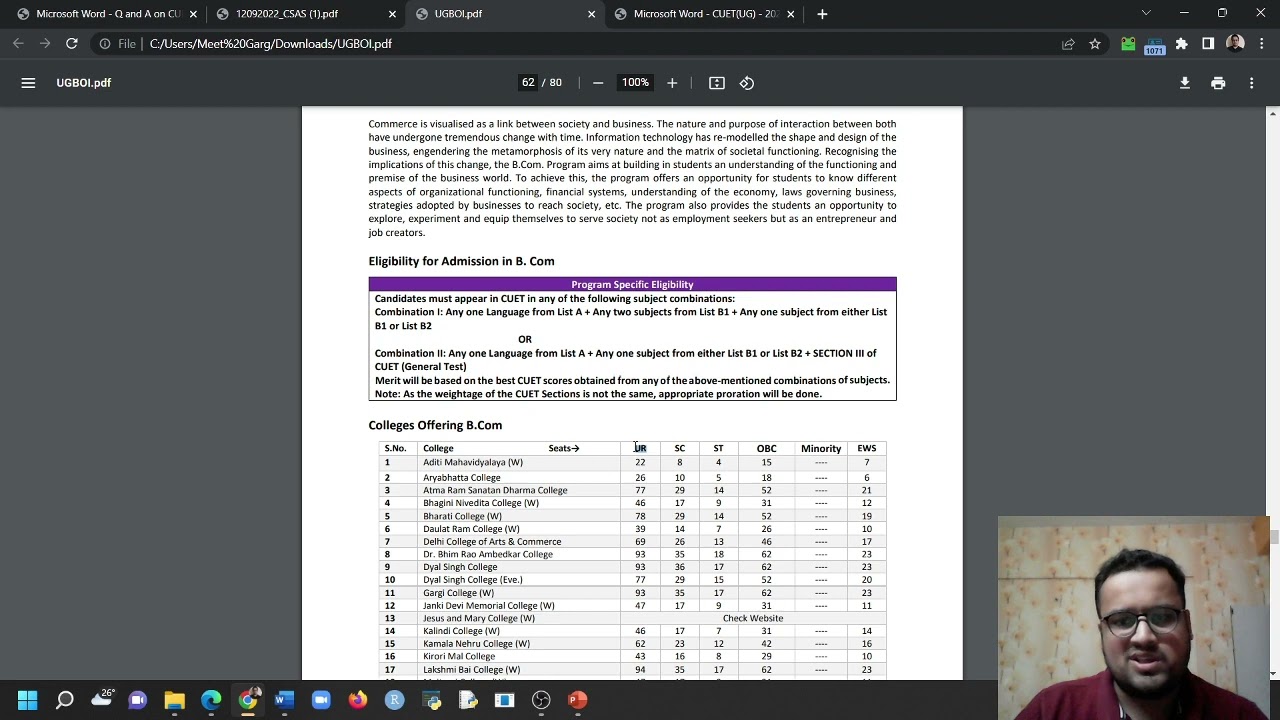Open Windows taskbar search

pyautogui.click(x=65, y=700)
